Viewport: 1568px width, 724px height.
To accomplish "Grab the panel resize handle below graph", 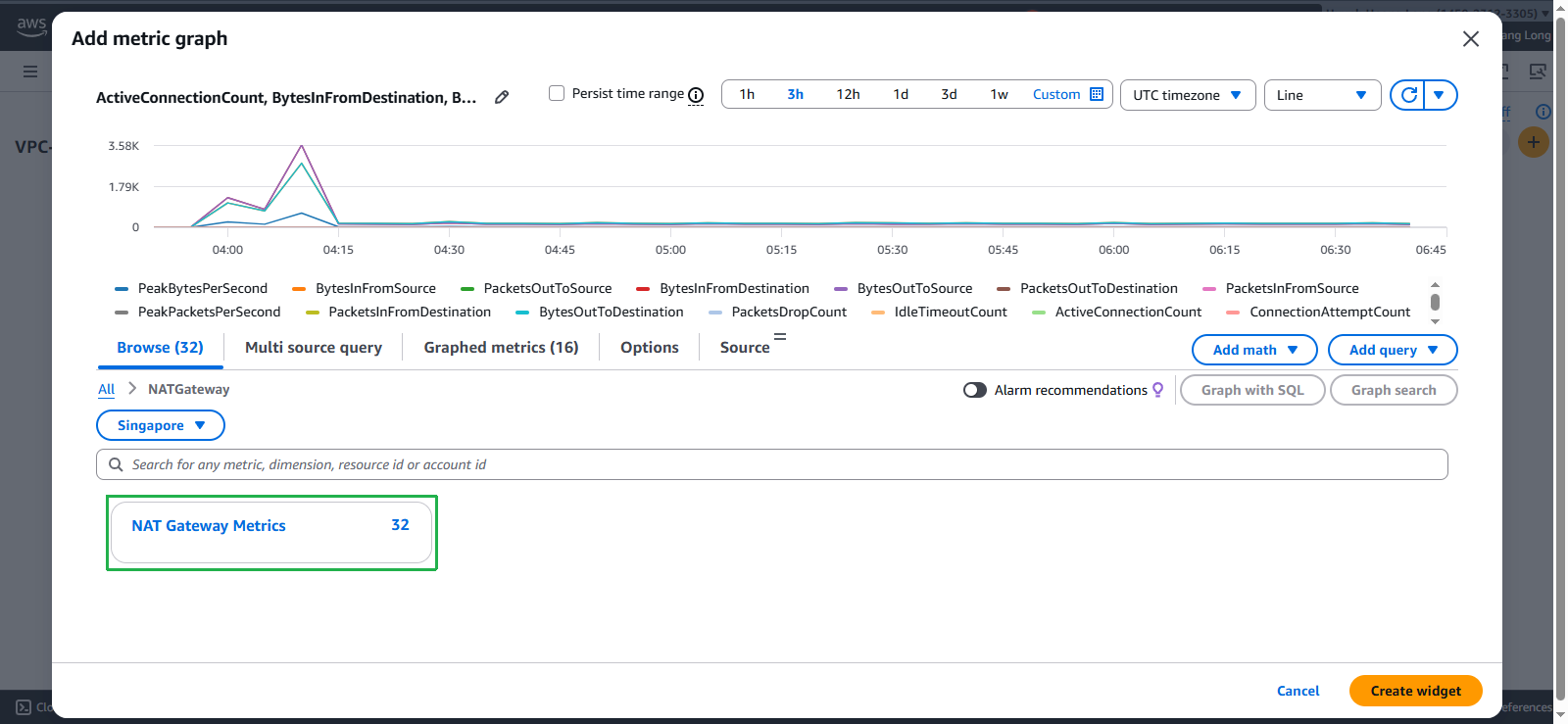I will tap(780, 336).
